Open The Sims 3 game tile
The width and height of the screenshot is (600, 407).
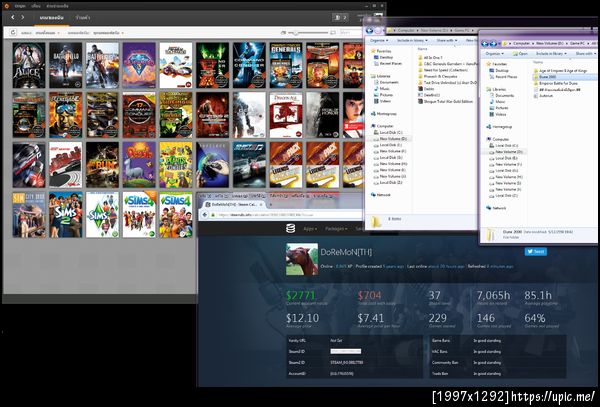pyautogui.click(x=102, y=215)
